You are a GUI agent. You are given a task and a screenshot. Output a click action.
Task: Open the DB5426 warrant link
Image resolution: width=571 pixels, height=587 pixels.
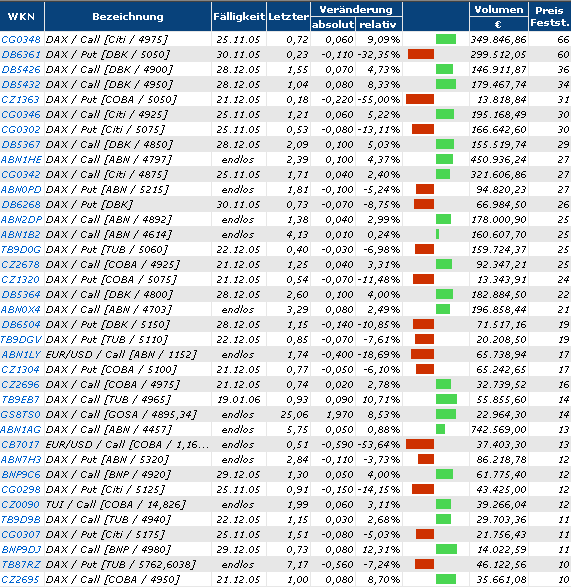tap(21, 69)
